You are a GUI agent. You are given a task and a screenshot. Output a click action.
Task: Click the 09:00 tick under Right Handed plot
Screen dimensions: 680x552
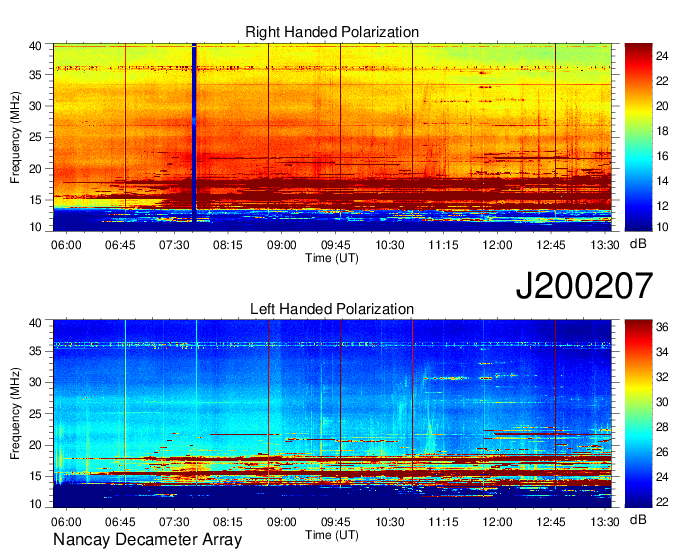tap(281, 245)
